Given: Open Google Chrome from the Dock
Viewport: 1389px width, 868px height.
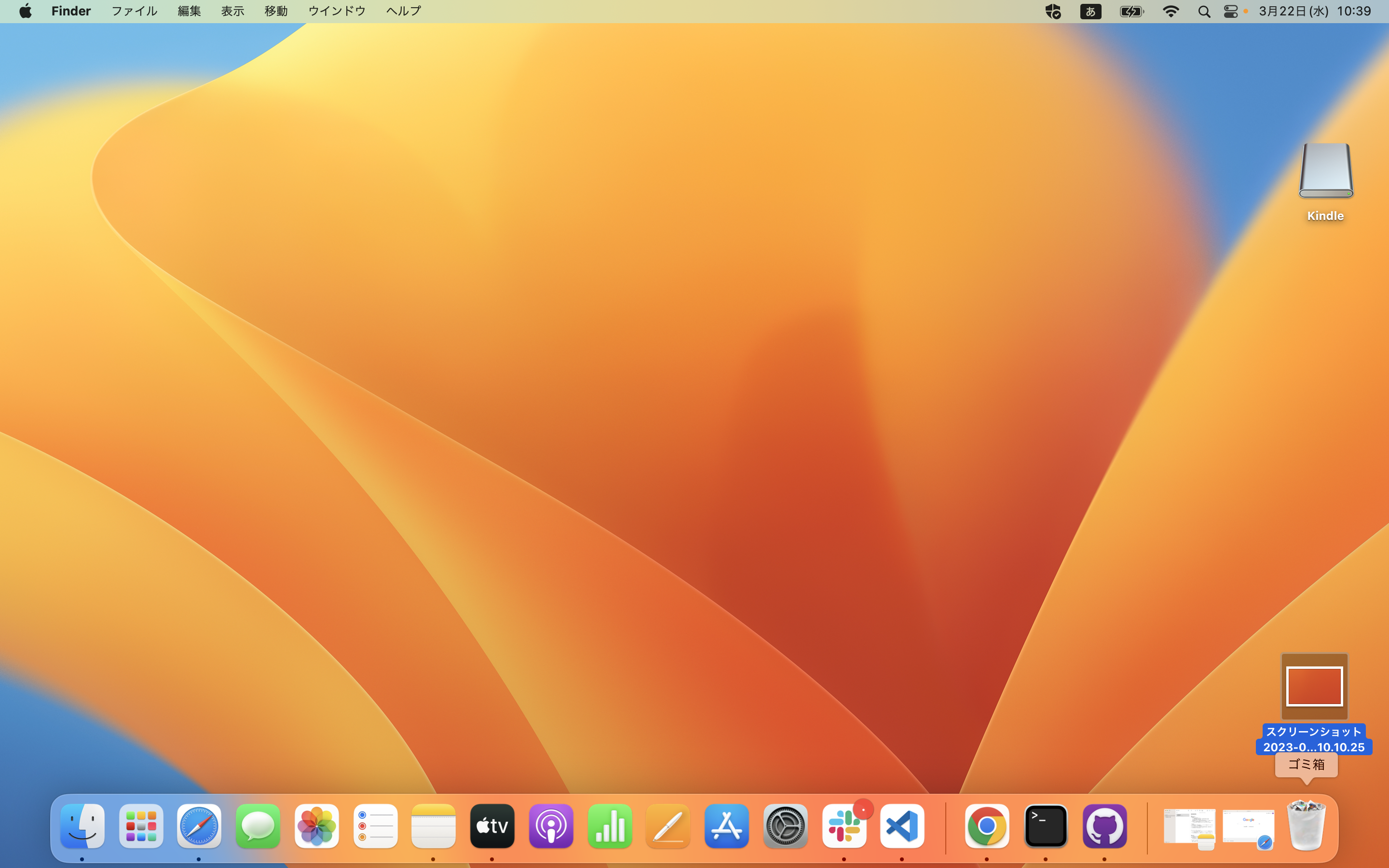Looking at the screenshot, I should pos(987,826).
